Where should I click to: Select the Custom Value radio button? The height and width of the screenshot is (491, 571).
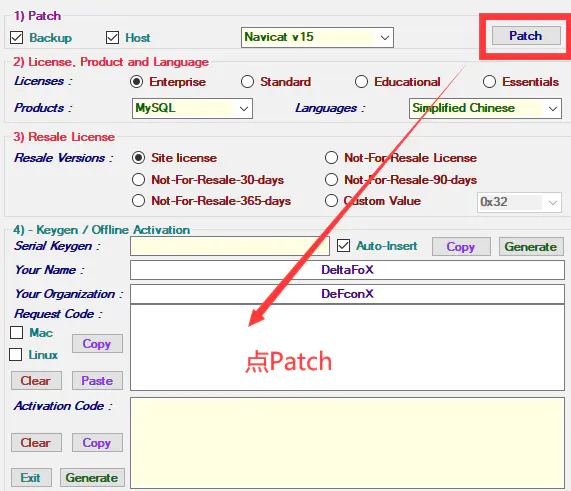point(331,201)
